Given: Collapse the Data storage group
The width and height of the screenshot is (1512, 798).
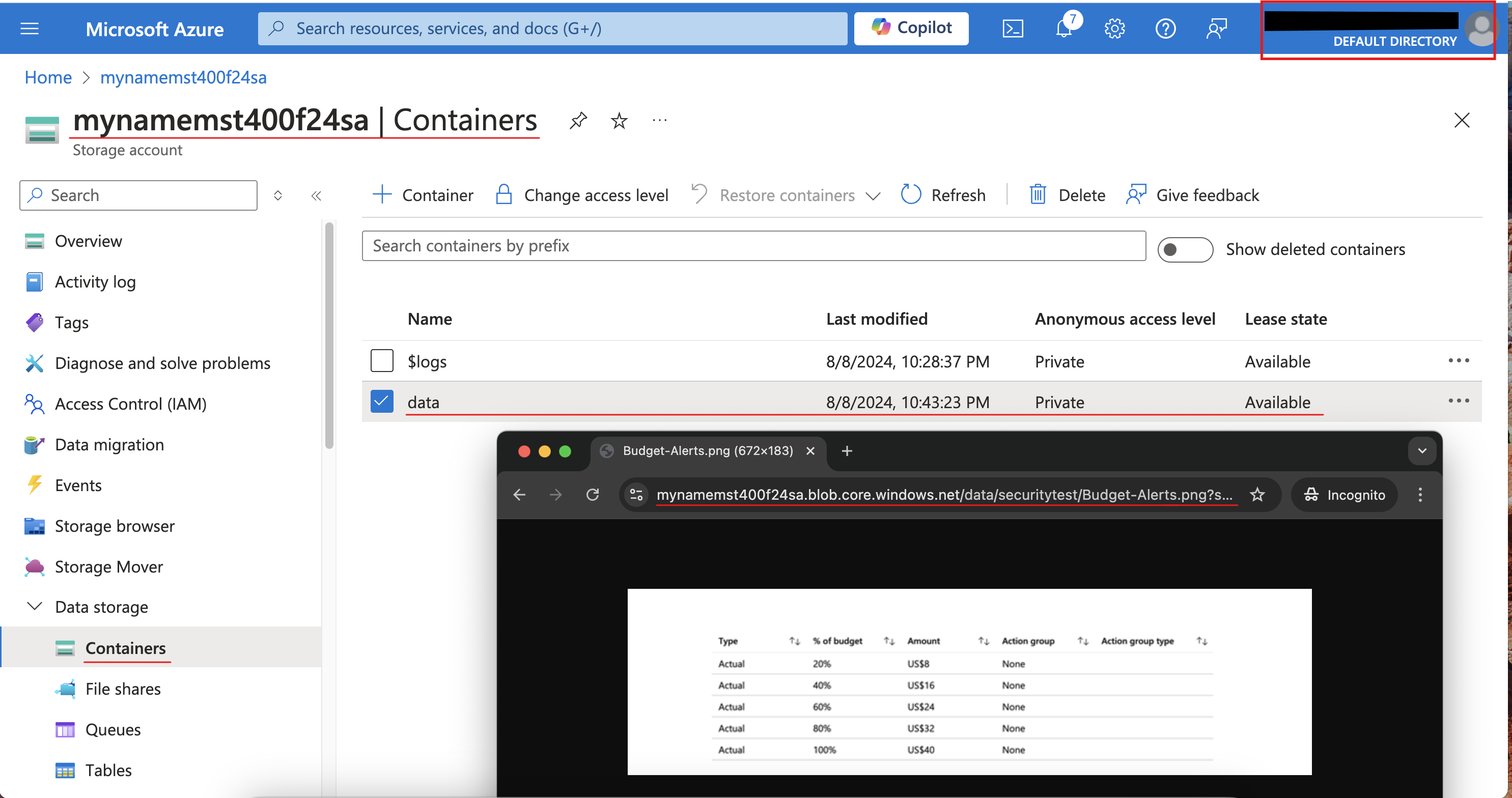Looking at the screenshot, I should [x=35, y=607].
